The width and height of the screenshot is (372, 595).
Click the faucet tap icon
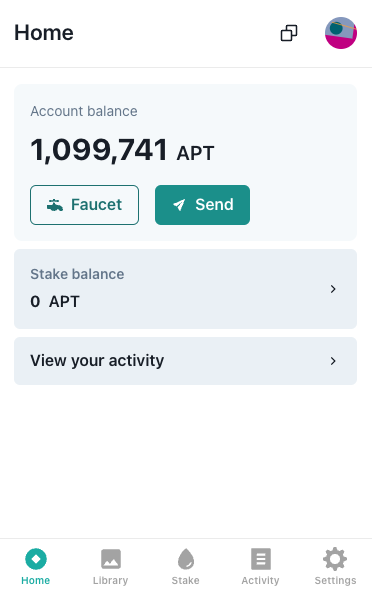click(x=55, y=205)
